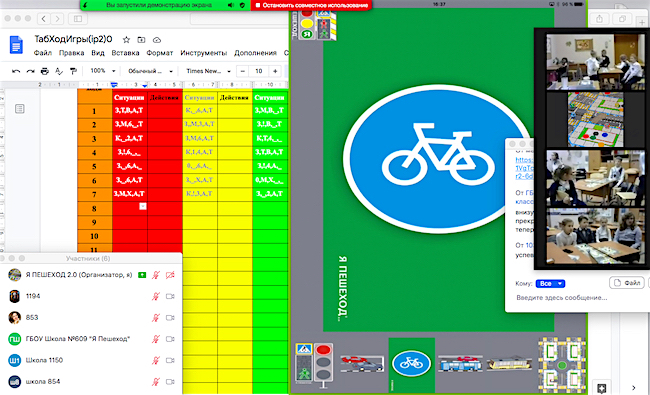Undo the last edit in Docs

click(x=16, y=71)
